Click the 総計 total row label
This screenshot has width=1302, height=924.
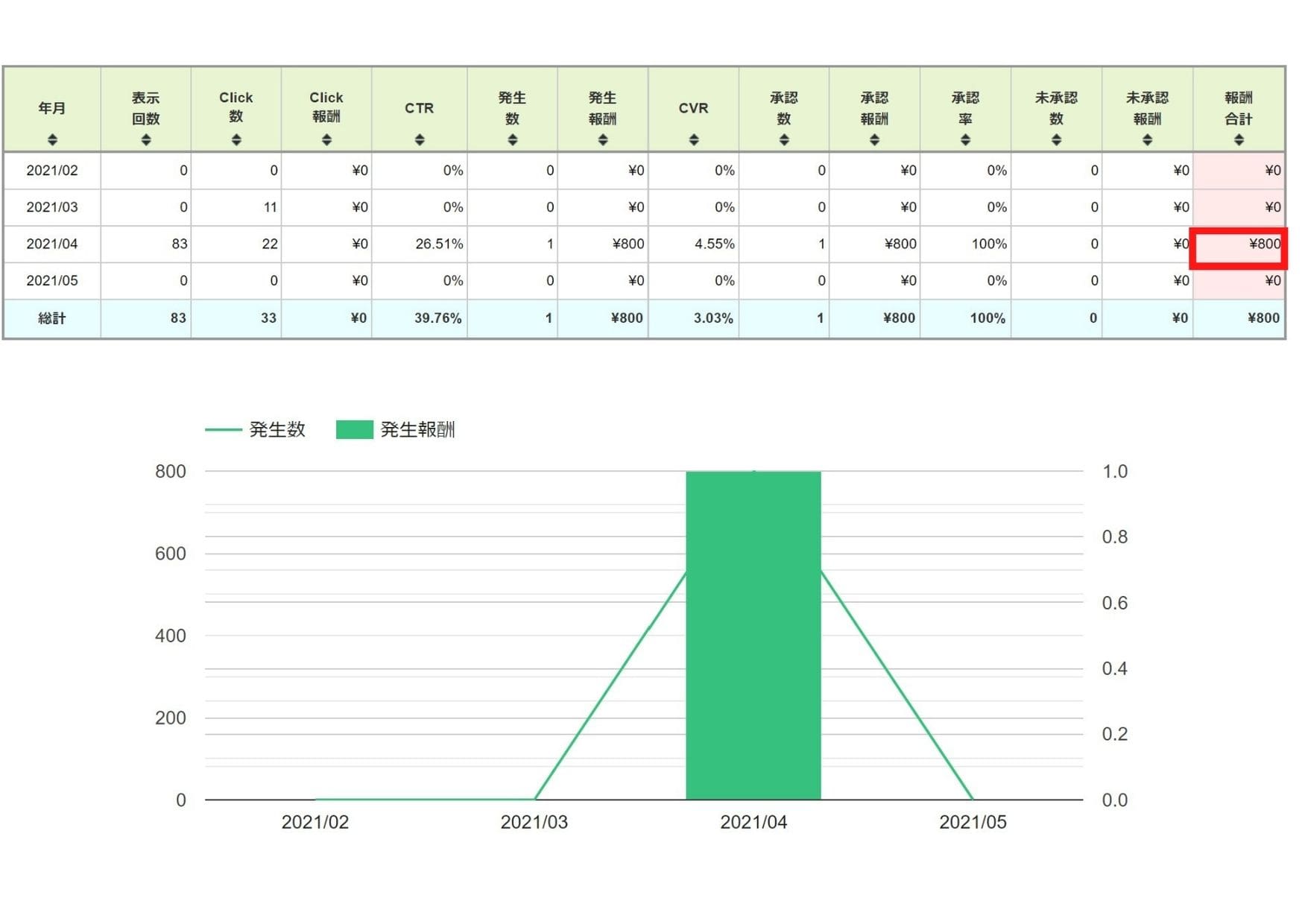click(x=52, y=318)
